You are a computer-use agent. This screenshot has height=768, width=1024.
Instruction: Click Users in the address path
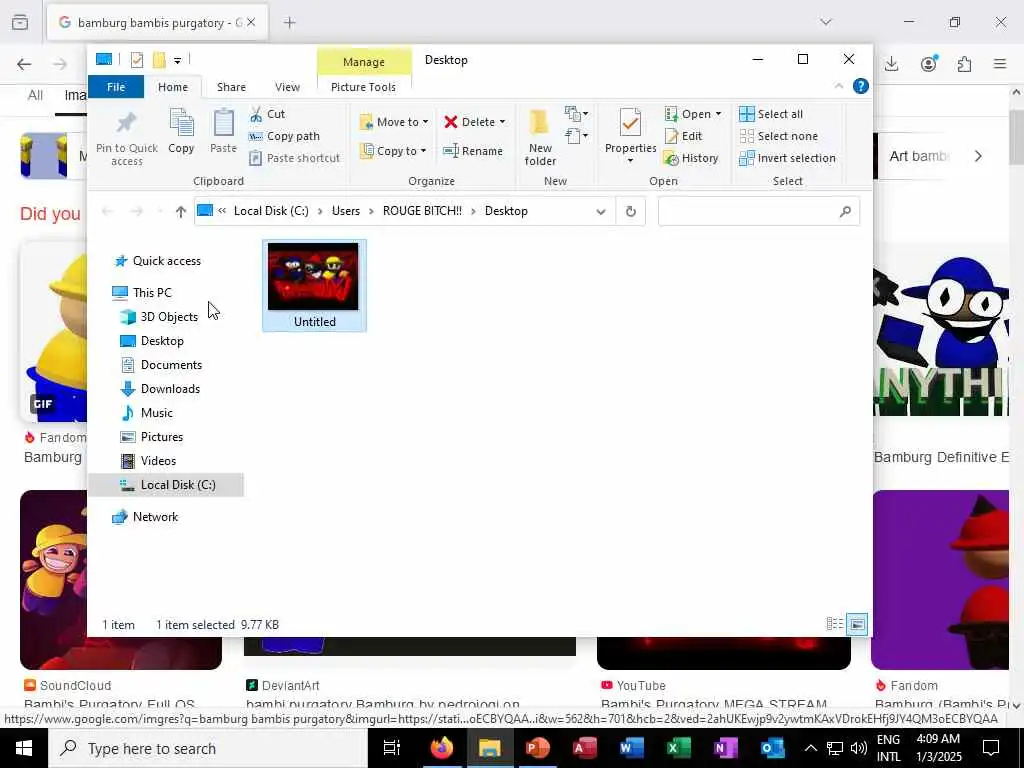(x=345, y=211)
